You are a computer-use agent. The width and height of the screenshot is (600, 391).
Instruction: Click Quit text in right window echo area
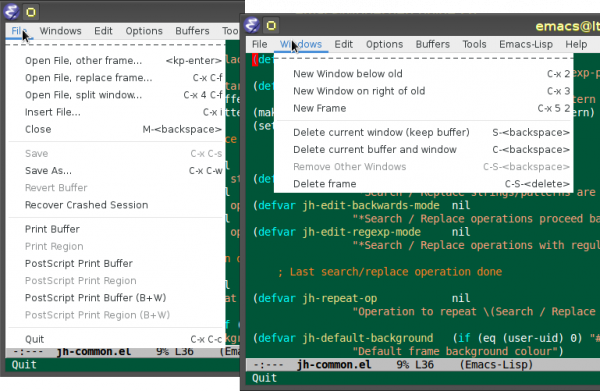pyautogui.click(x=264, y=378)
